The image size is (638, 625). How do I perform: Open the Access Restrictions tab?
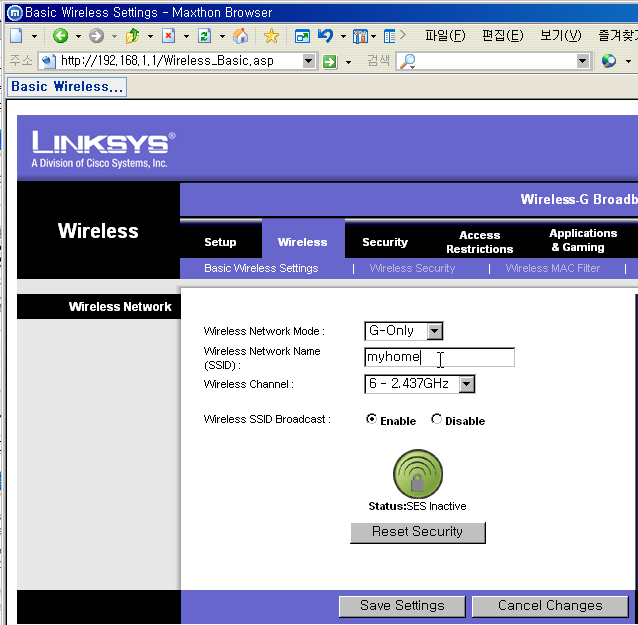(x=479, y=242)
